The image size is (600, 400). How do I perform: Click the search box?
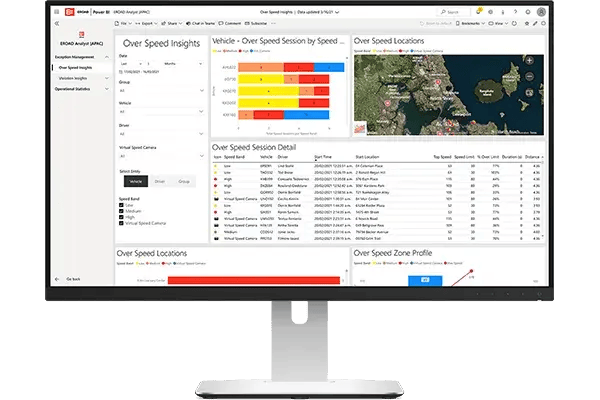(454, 12)
